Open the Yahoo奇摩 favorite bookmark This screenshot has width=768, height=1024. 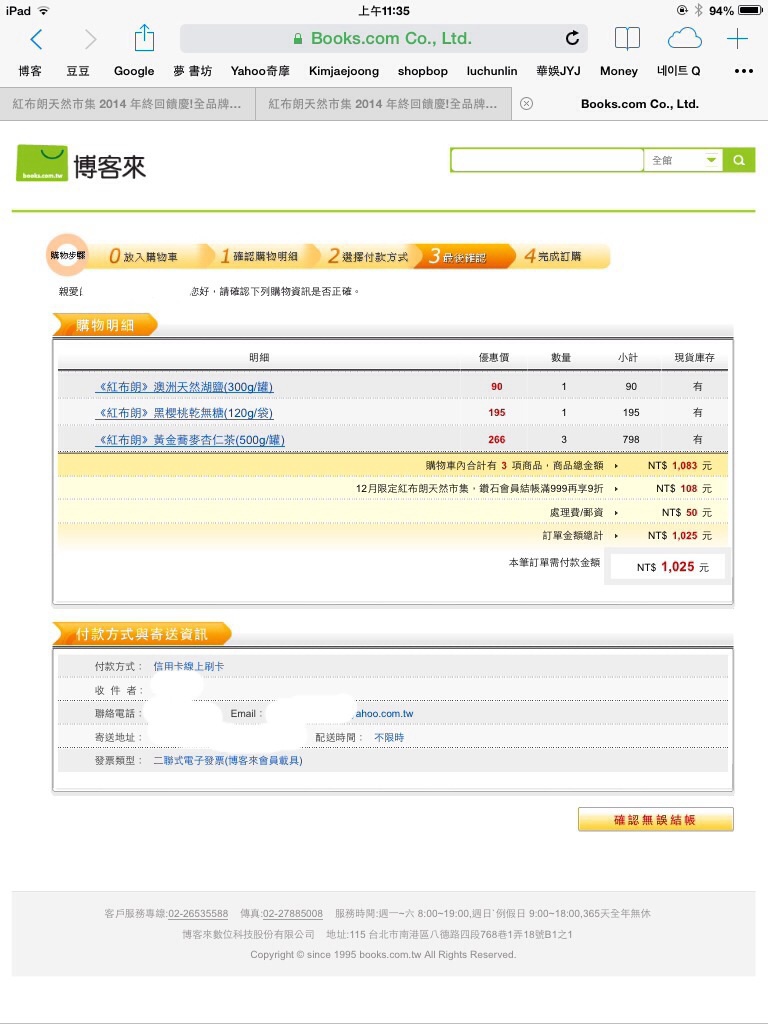(260, 71)
